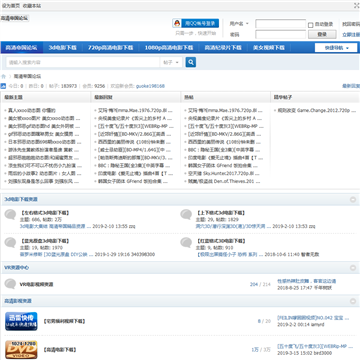Collapse the 3d电影下载资源 section
This screenshot has height=360, width=360.
tap(353, 200)
